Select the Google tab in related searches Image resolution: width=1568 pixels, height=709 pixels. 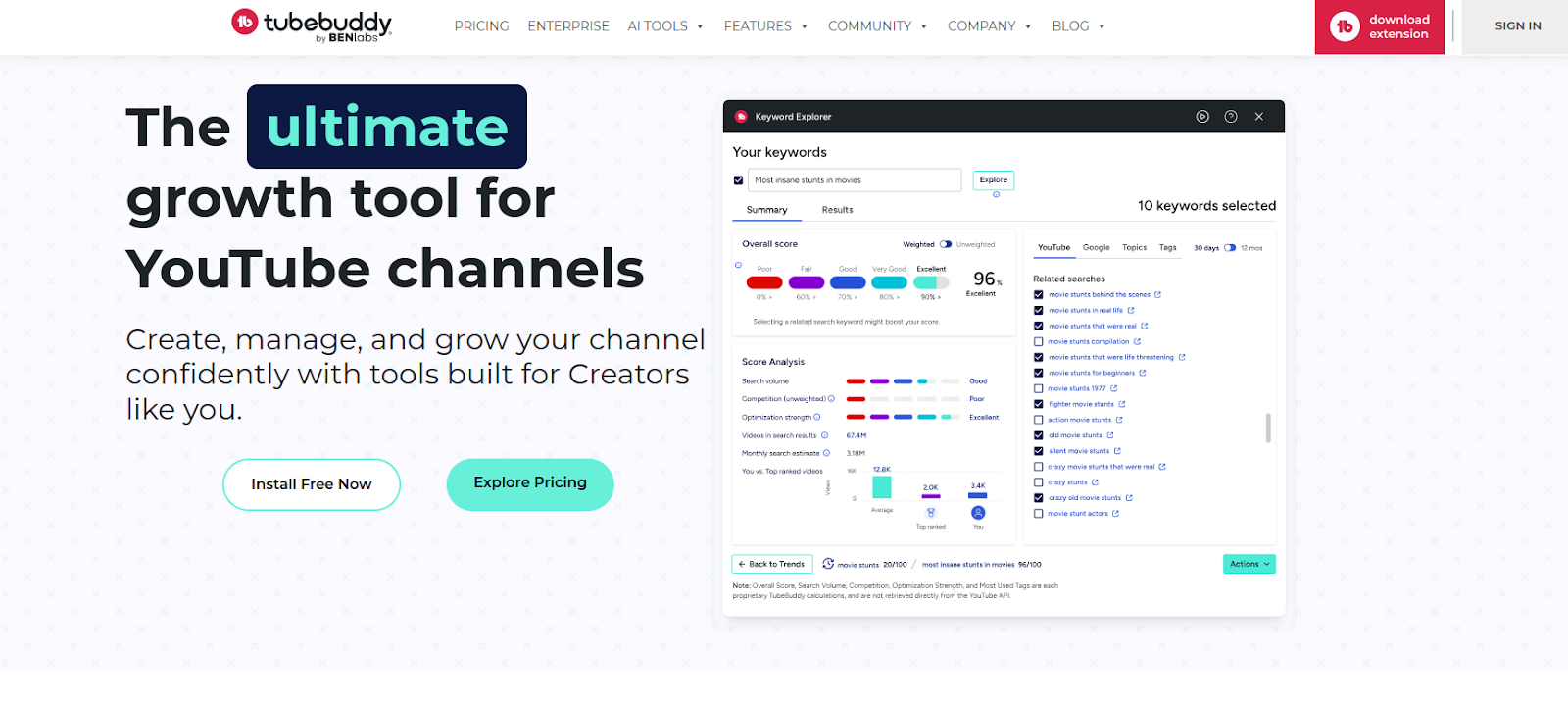1097,248
